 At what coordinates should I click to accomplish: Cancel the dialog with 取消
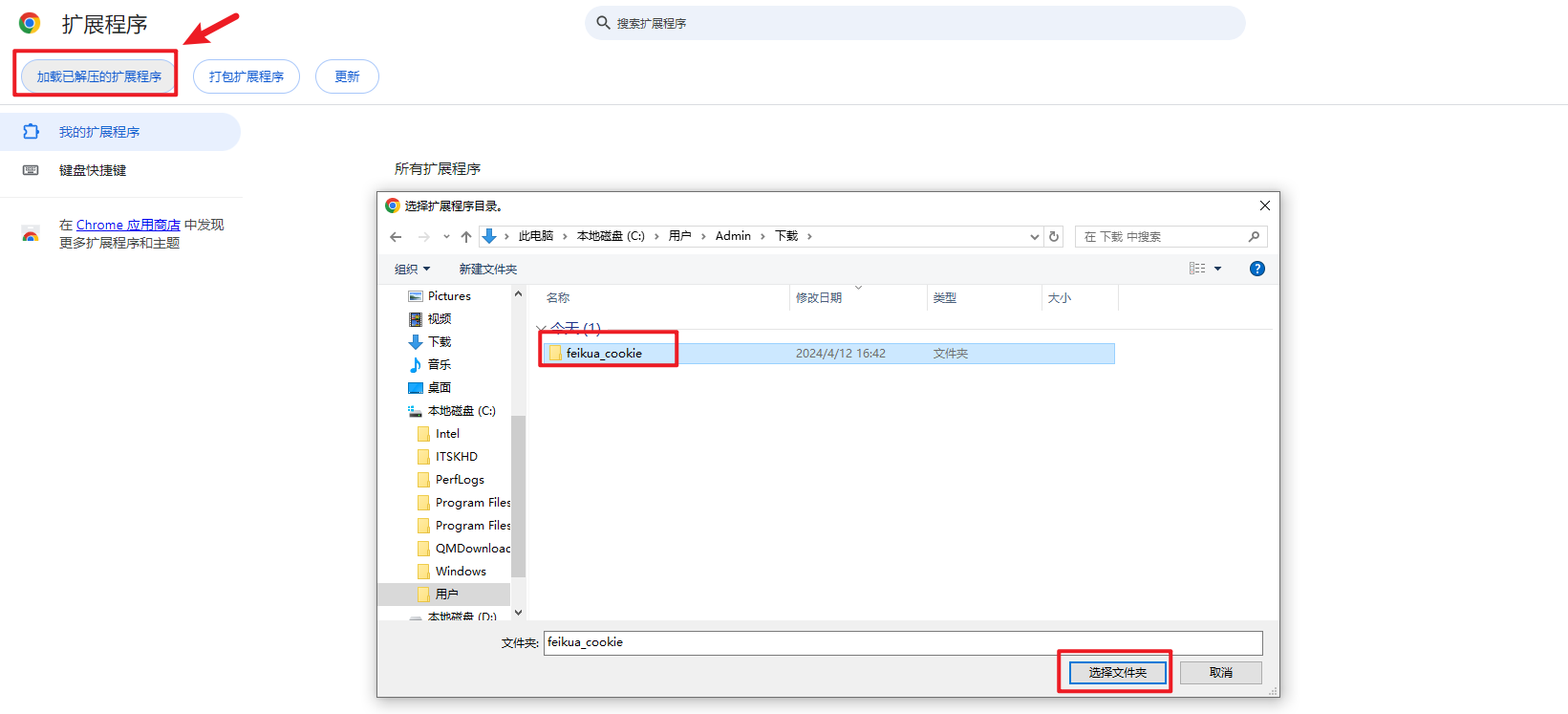tap(1221, 673)
